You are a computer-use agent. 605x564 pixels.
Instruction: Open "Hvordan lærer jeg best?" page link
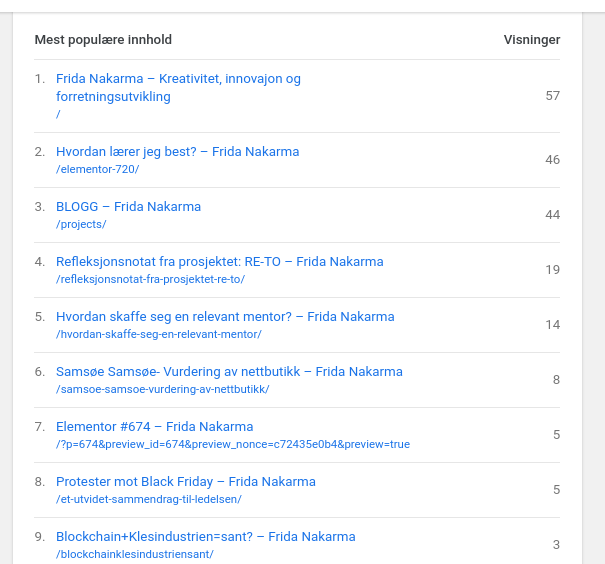click(x=177, y=152)
